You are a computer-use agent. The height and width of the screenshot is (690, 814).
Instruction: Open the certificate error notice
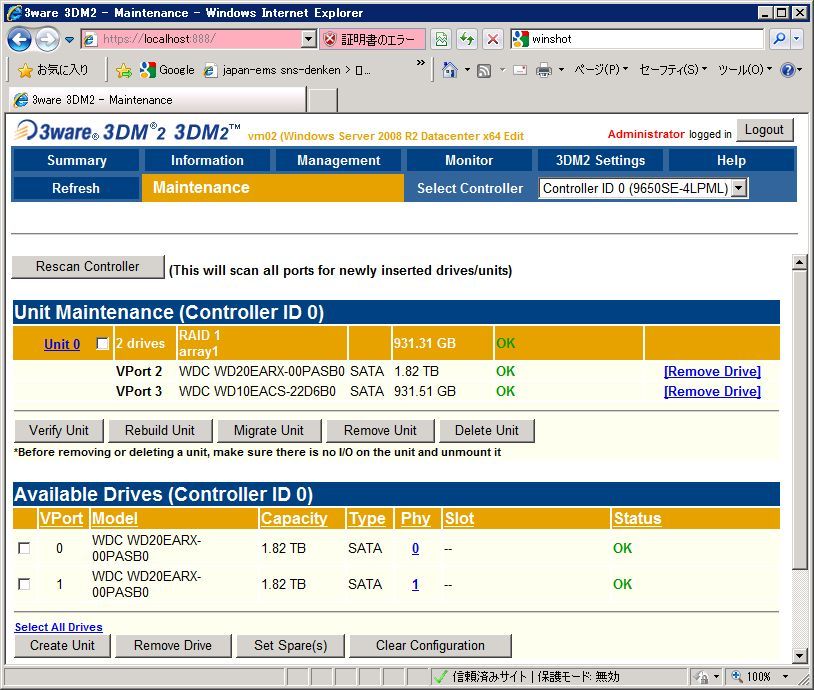[371, 39]
